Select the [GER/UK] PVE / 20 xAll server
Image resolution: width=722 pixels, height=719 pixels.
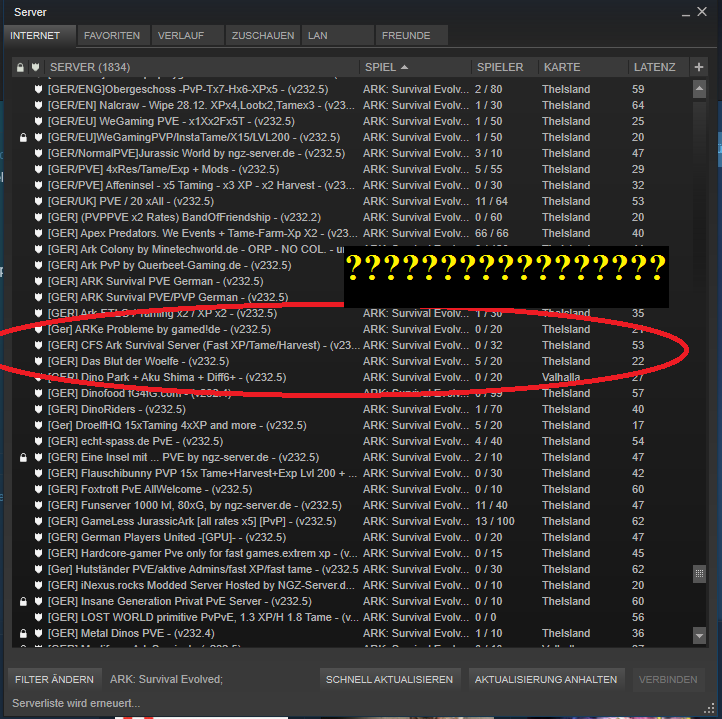(352, 201)
